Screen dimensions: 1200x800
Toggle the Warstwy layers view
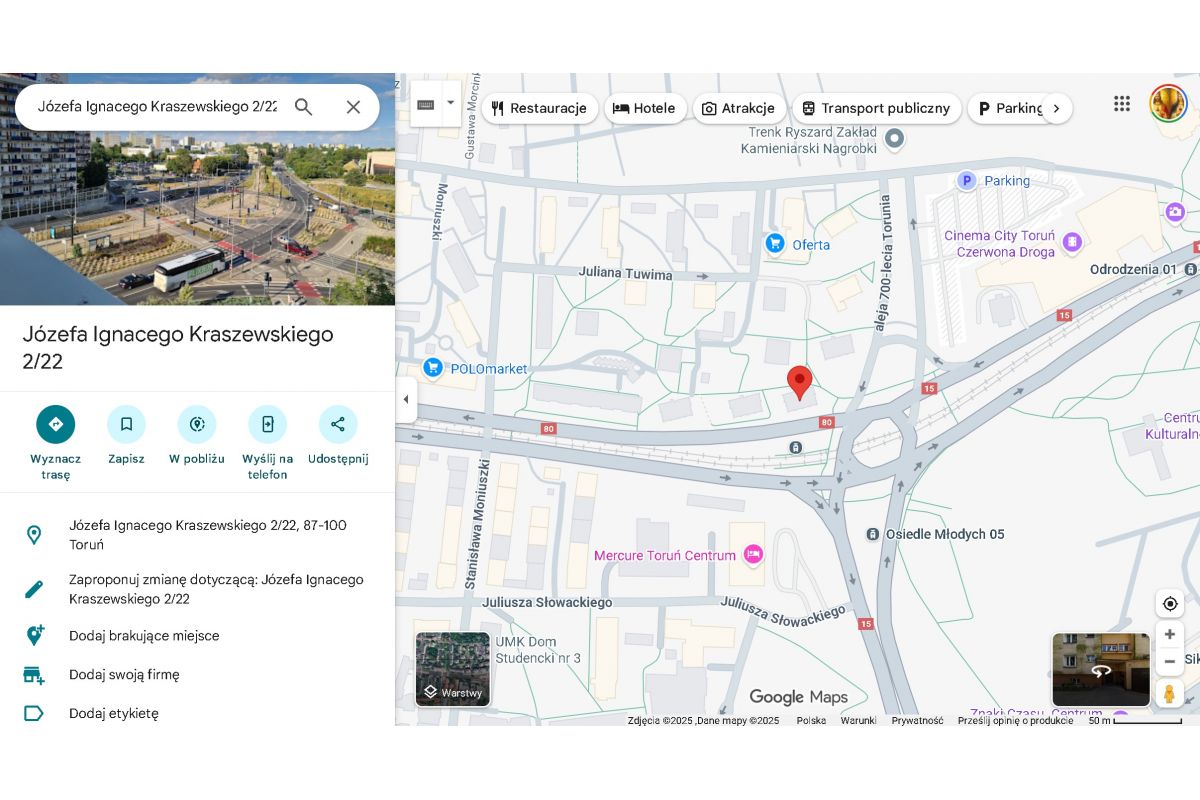pyautogui.click(x=453, y=669)
